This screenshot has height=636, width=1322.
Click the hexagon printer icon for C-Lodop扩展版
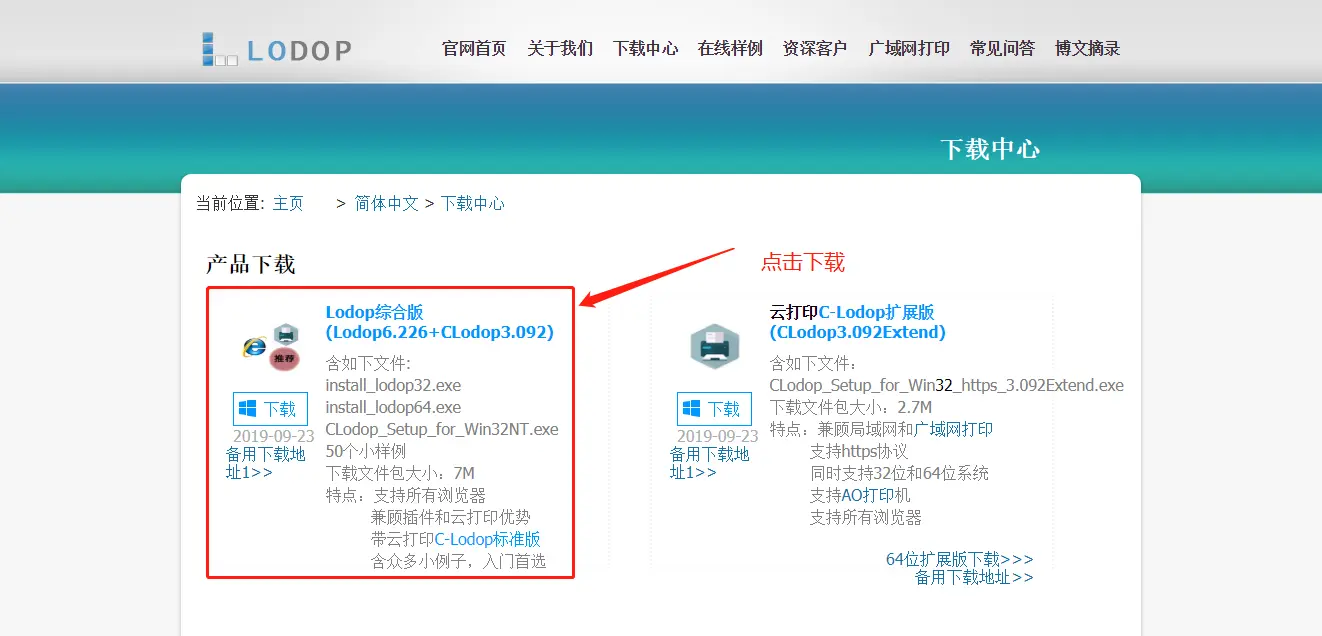pyautogui.click(x=714, y=347)
